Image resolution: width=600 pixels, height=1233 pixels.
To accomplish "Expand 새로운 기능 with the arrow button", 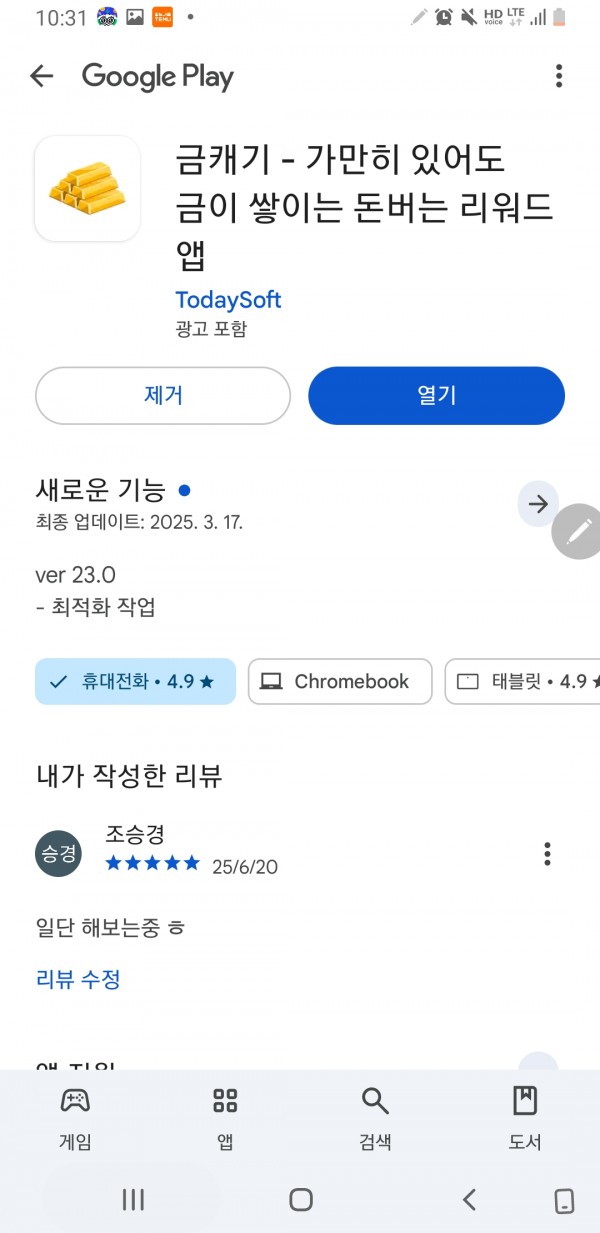I will (539, 504).
